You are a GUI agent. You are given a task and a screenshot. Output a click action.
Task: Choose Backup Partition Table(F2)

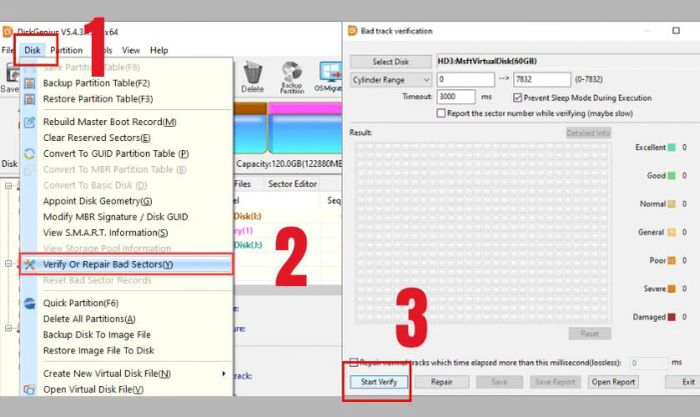(96, 83)
